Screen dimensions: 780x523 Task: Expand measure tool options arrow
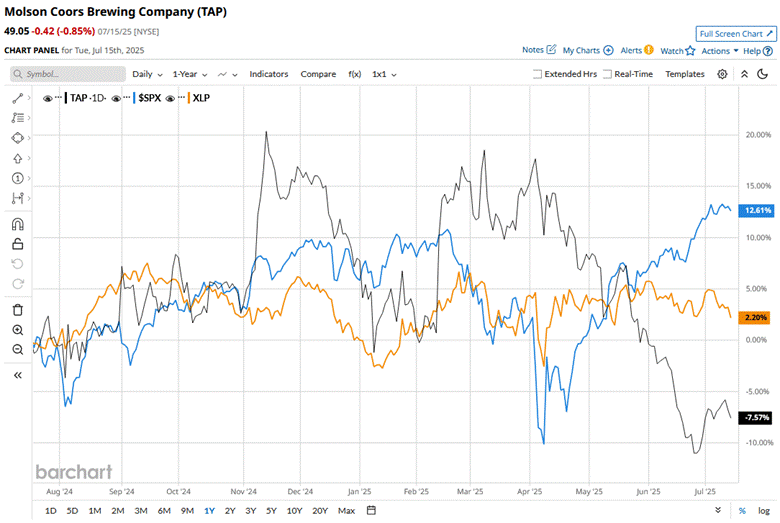pyautogui.click(x=29, y=198)
